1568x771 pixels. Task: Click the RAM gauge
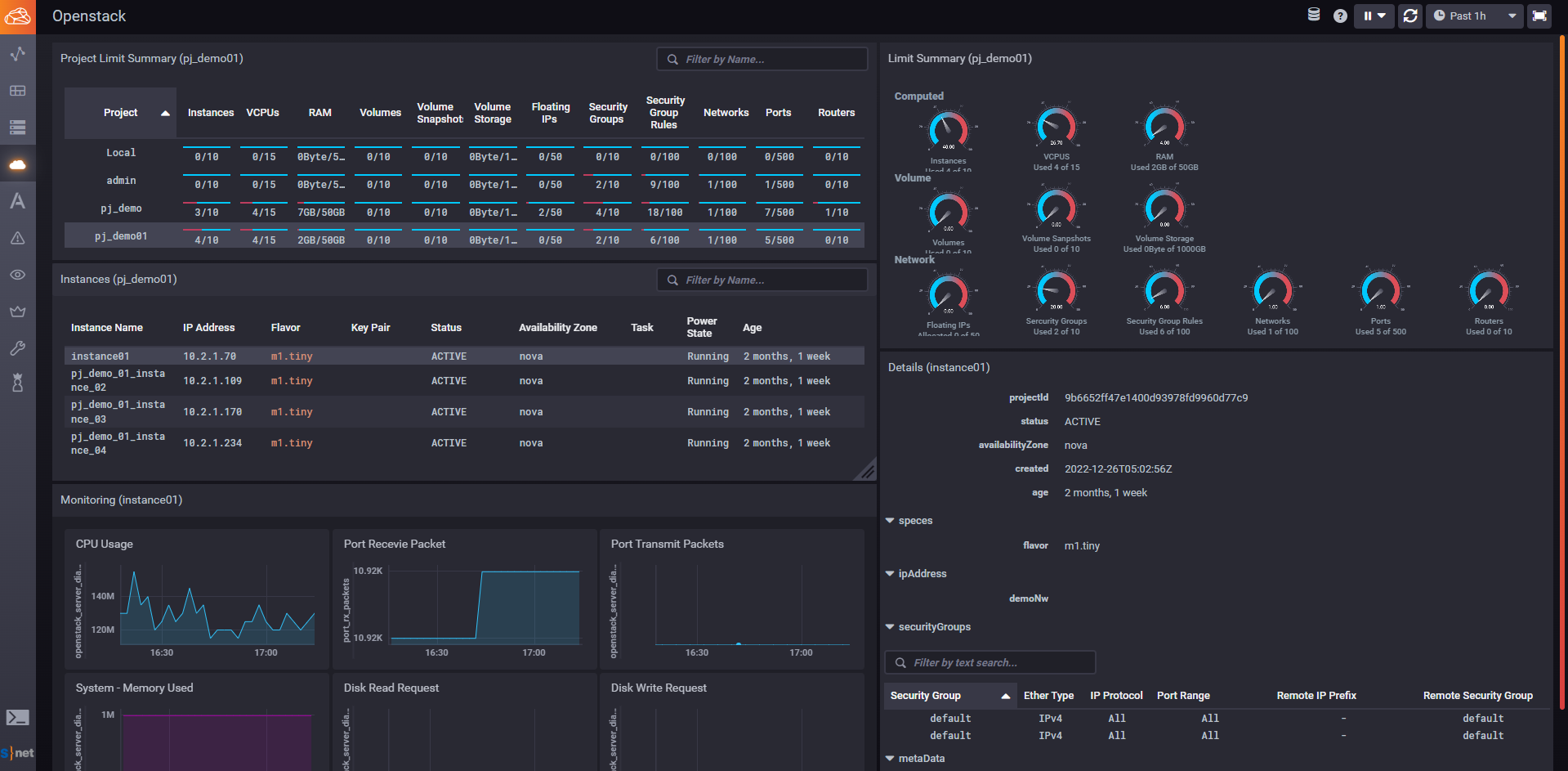[1164, 127]
